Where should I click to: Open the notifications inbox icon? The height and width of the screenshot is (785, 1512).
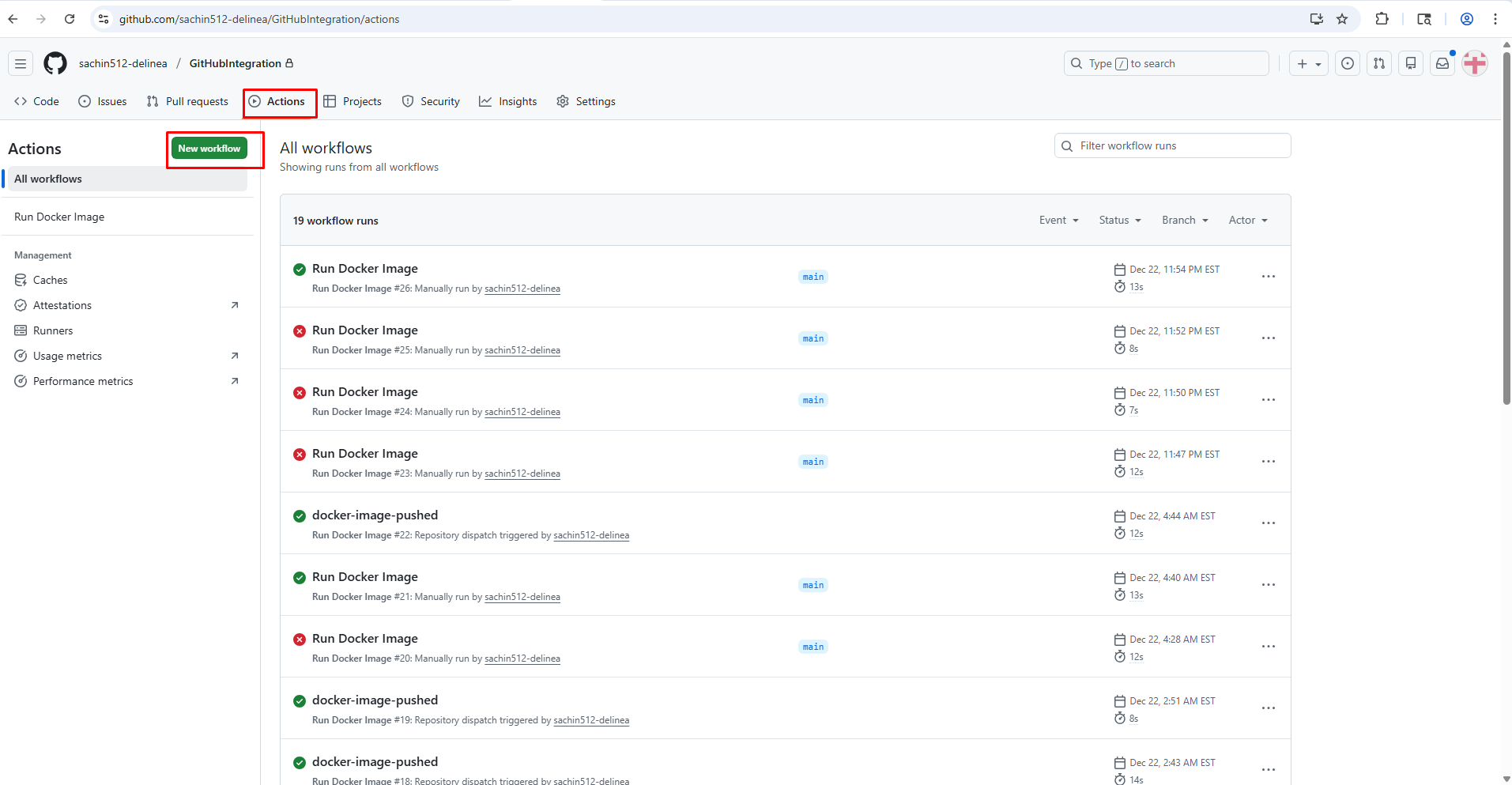[x=1442, y=63]
